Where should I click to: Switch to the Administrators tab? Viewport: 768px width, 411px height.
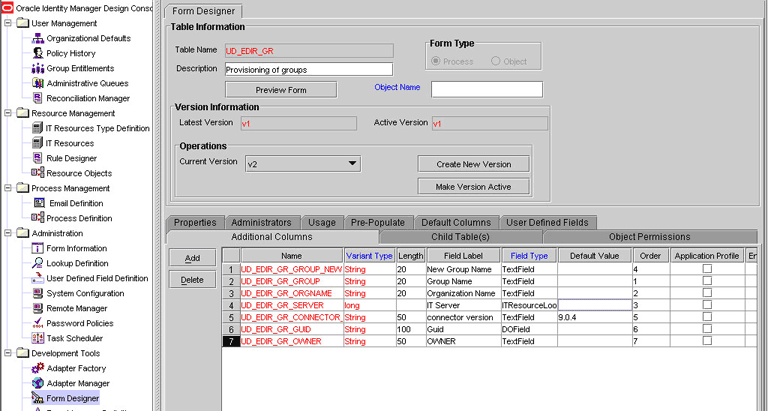[261, 222]
